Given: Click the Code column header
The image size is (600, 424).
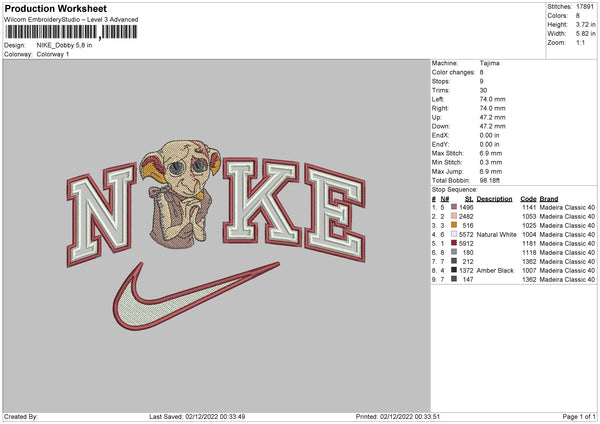Looking at the screenshot, I should (x=529, y=198).
